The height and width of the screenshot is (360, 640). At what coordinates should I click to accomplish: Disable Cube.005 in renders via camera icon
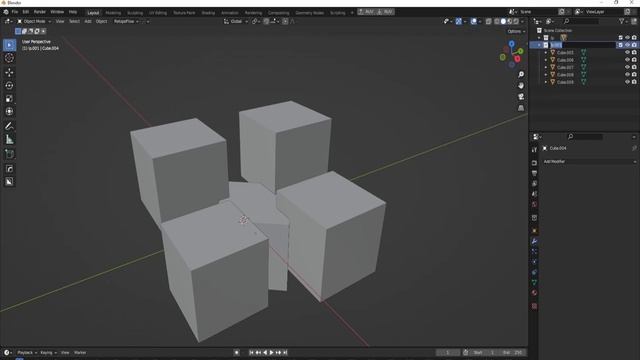pyautogui.click(x=634, y=52)
